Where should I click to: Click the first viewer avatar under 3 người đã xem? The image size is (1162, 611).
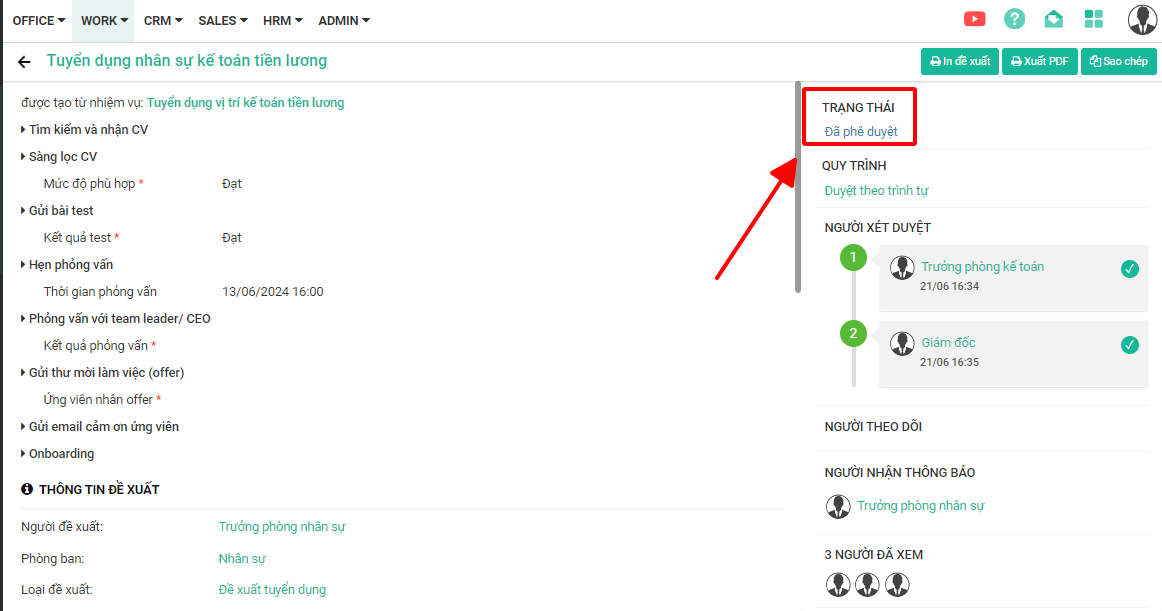(x=838, y=584)
